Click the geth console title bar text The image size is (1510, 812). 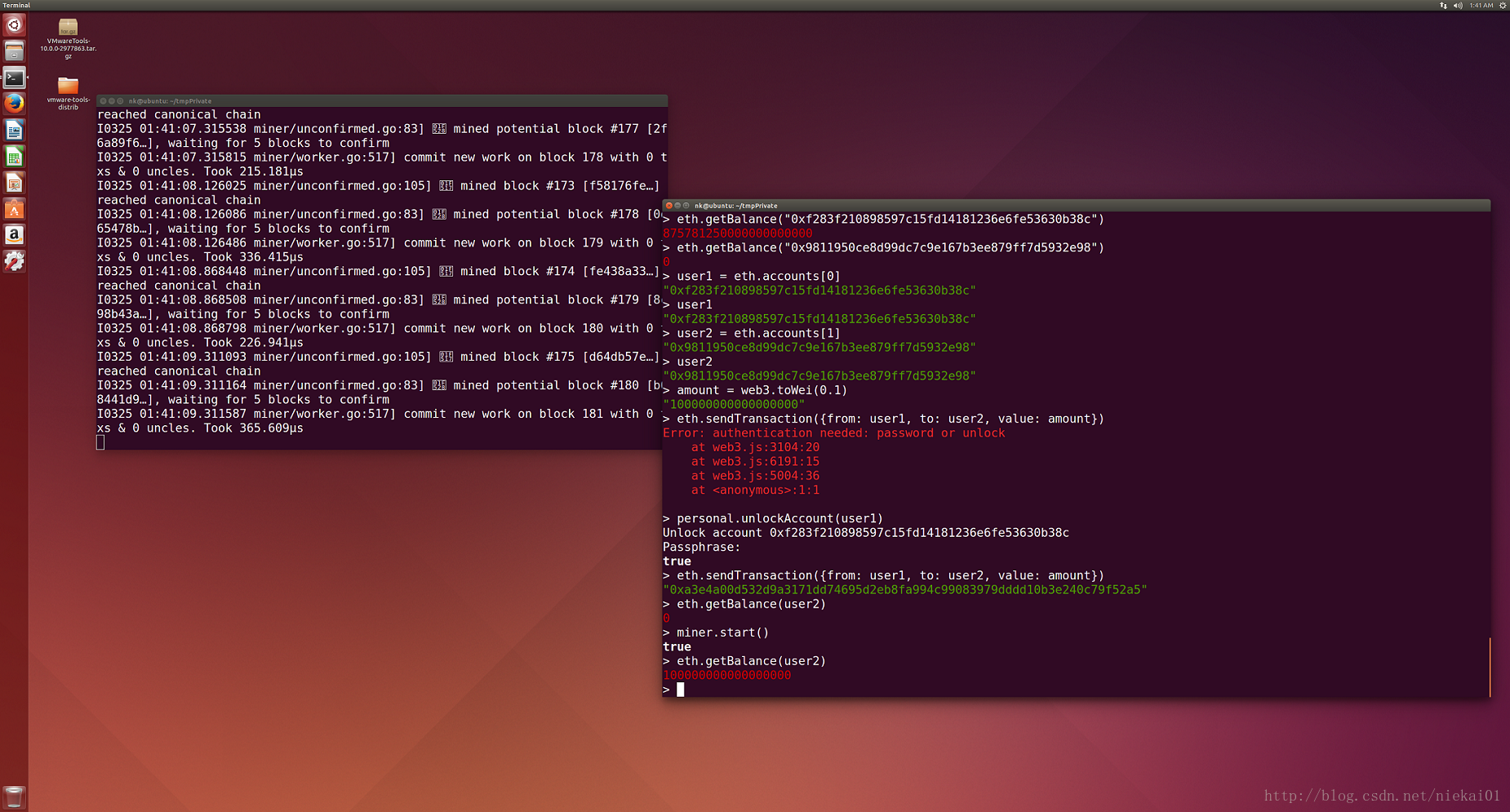(735, 206)
